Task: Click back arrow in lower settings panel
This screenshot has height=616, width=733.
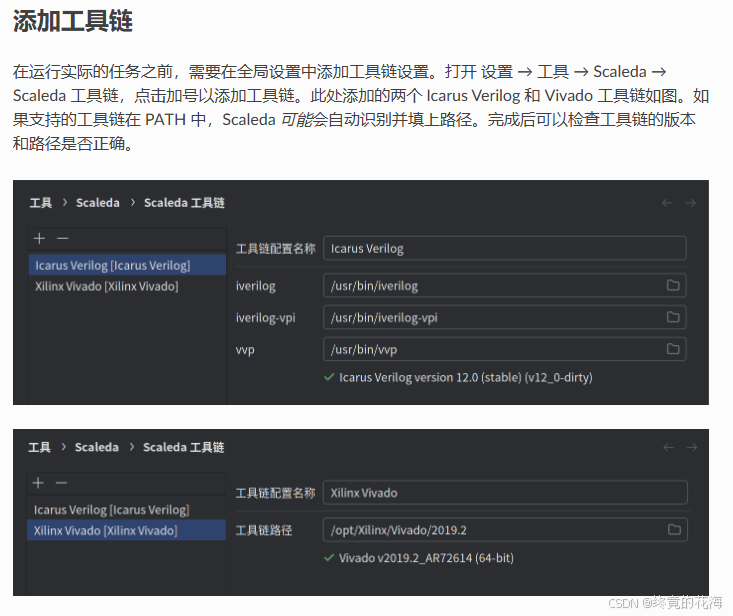Action: (668, 447)
